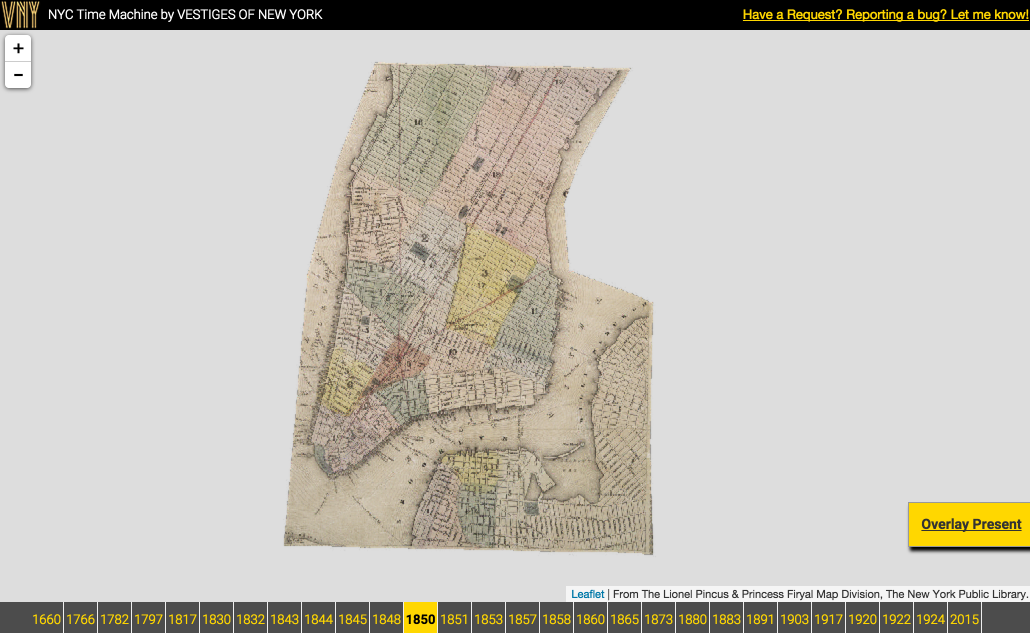Click the NYC Time Machine title text
The width and height of the screenshot is (1030, 633).
pos(185,14)
